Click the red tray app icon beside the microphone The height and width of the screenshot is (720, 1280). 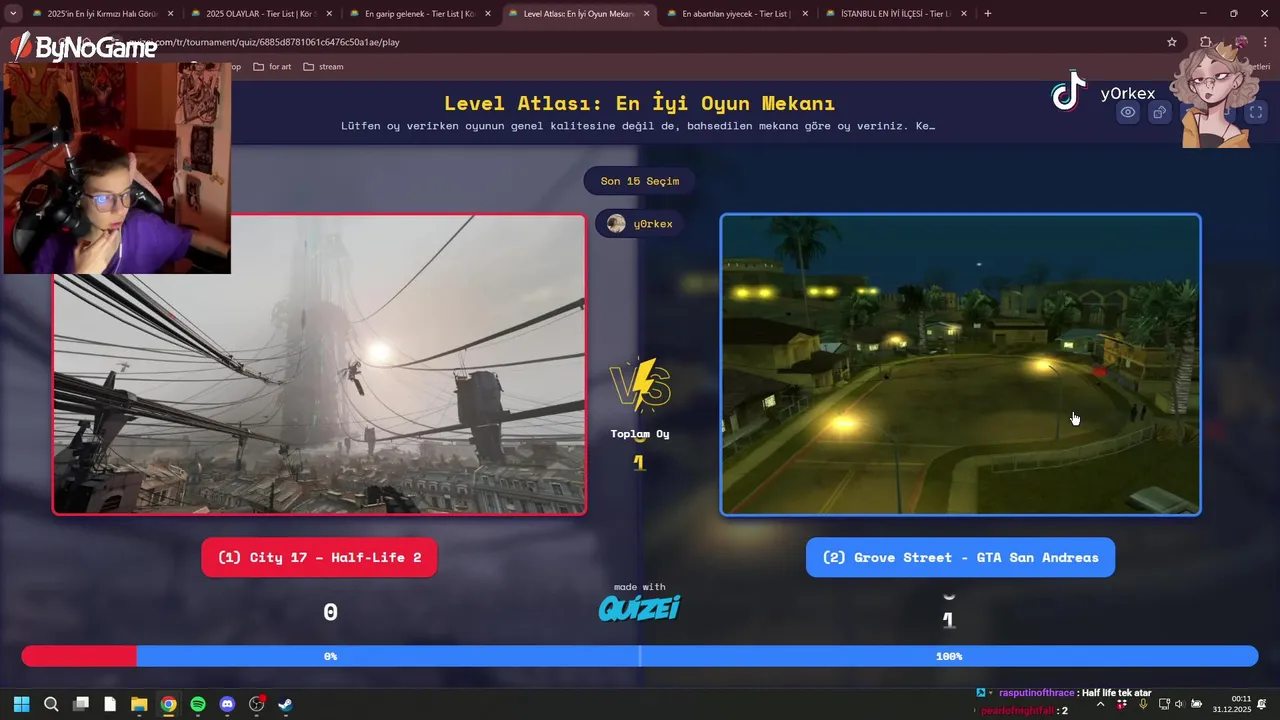1123,704
